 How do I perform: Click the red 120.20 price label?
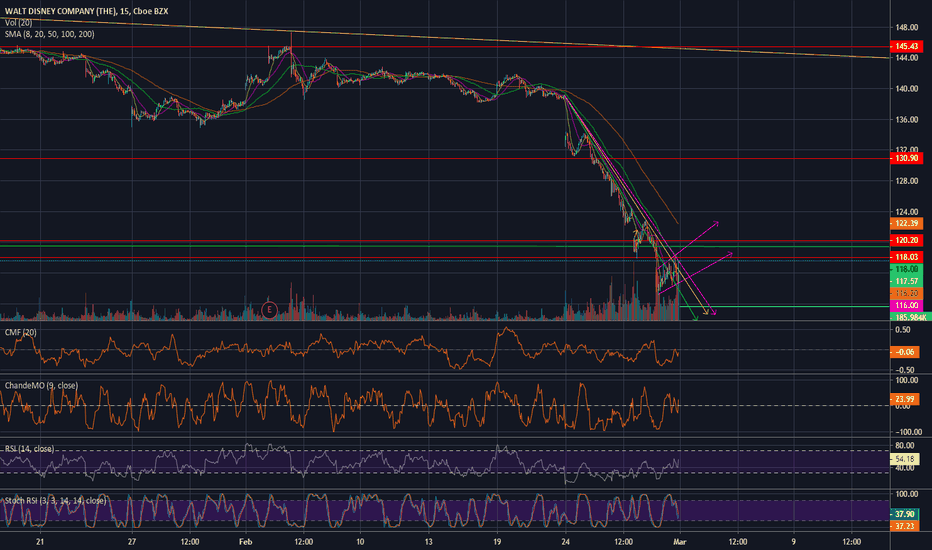point(906,240)
